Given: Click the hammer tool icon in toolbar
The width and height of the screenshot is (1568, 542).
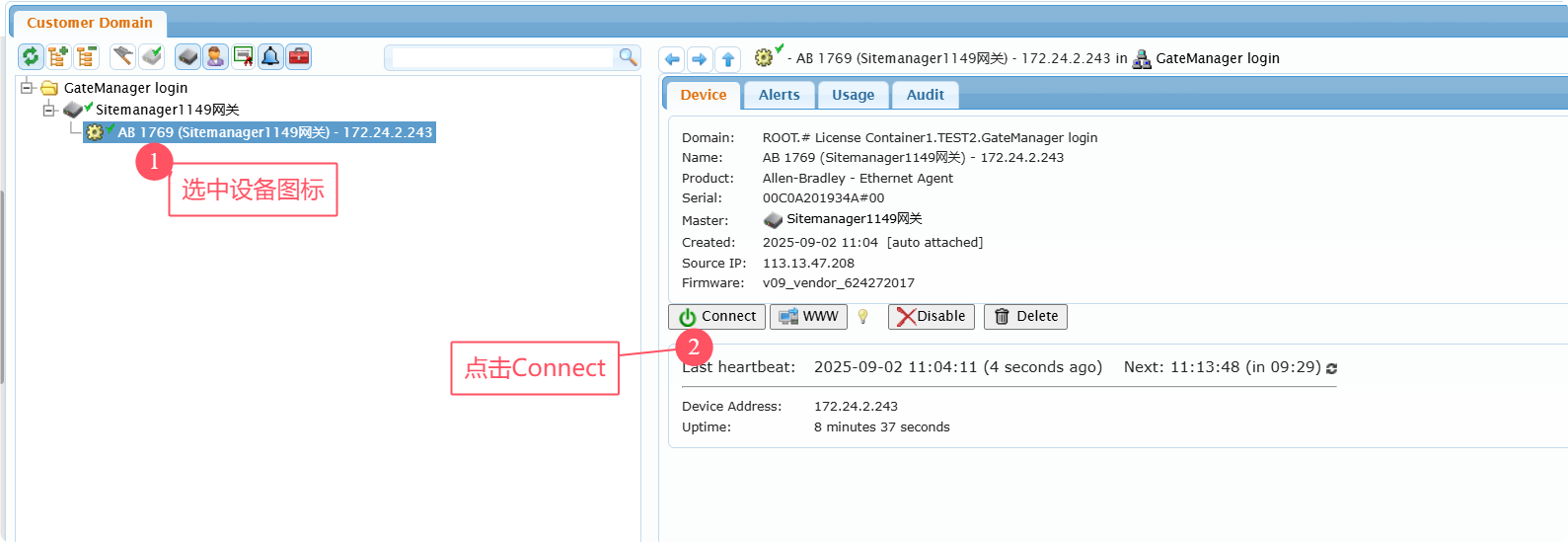Looking at the screenshot, I should (122, 57).
